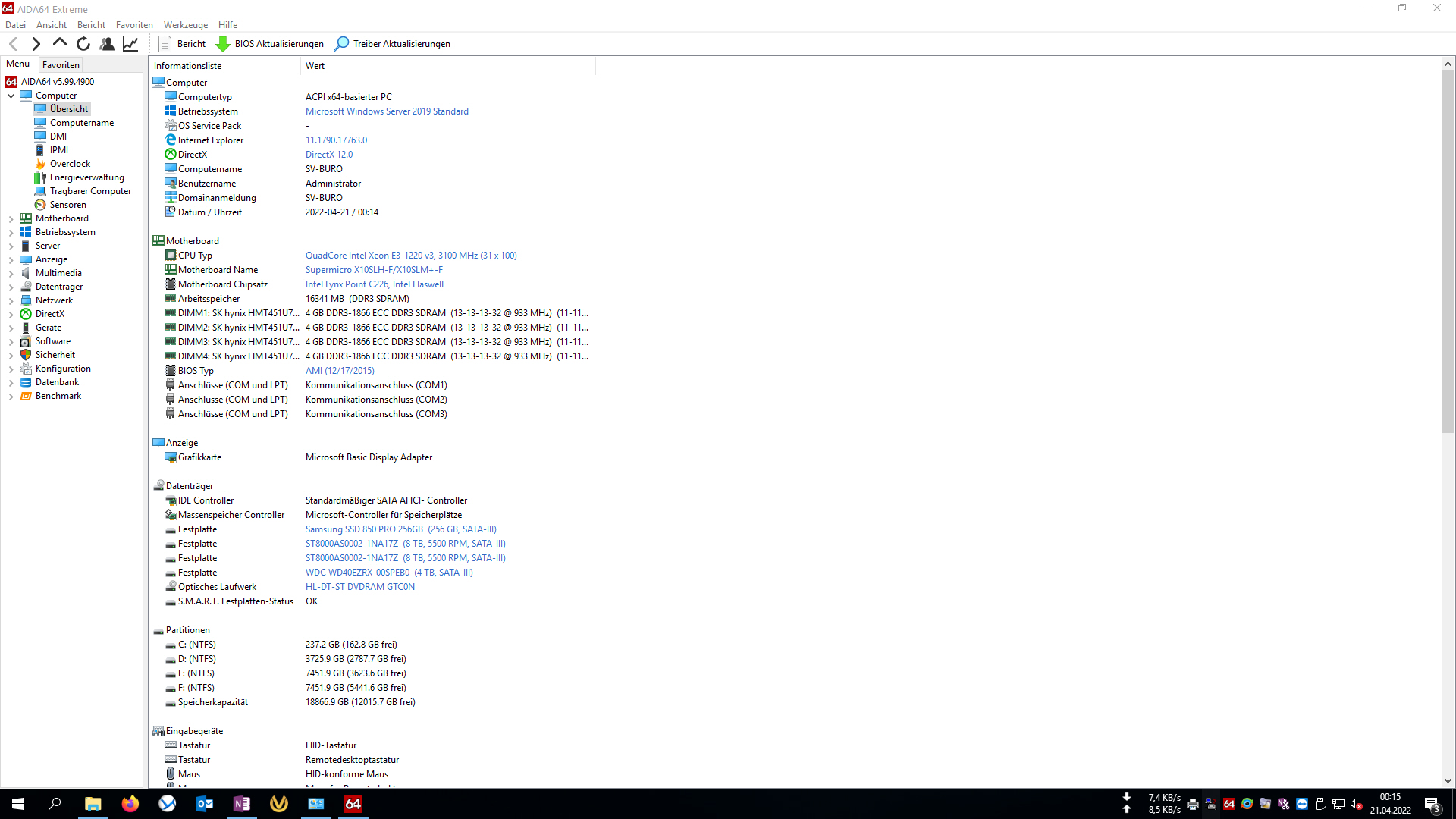This screenshot has height=819, width=1456.
Task: Click the Bericht toolbar button
Action: click(x=183, y=44)
